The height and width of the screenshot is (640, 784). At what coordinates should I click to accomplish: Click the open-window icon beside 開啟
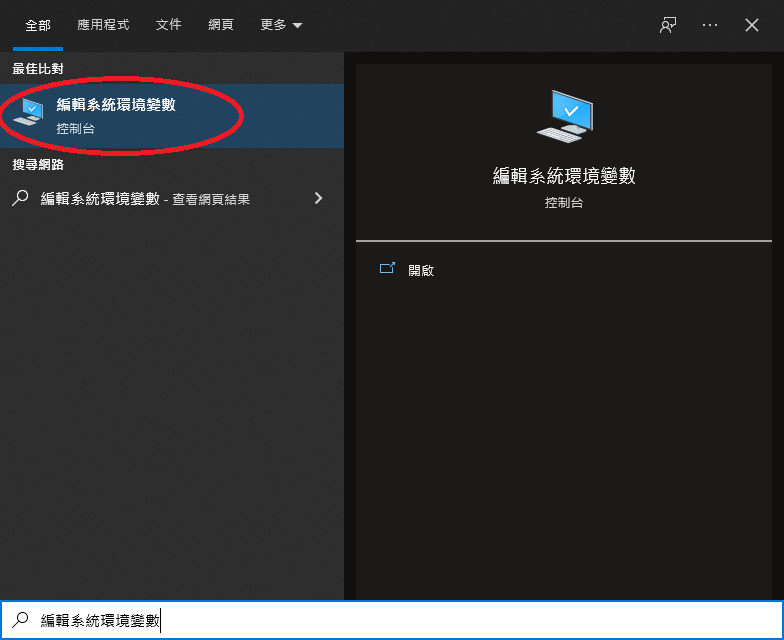click(387, 268)
